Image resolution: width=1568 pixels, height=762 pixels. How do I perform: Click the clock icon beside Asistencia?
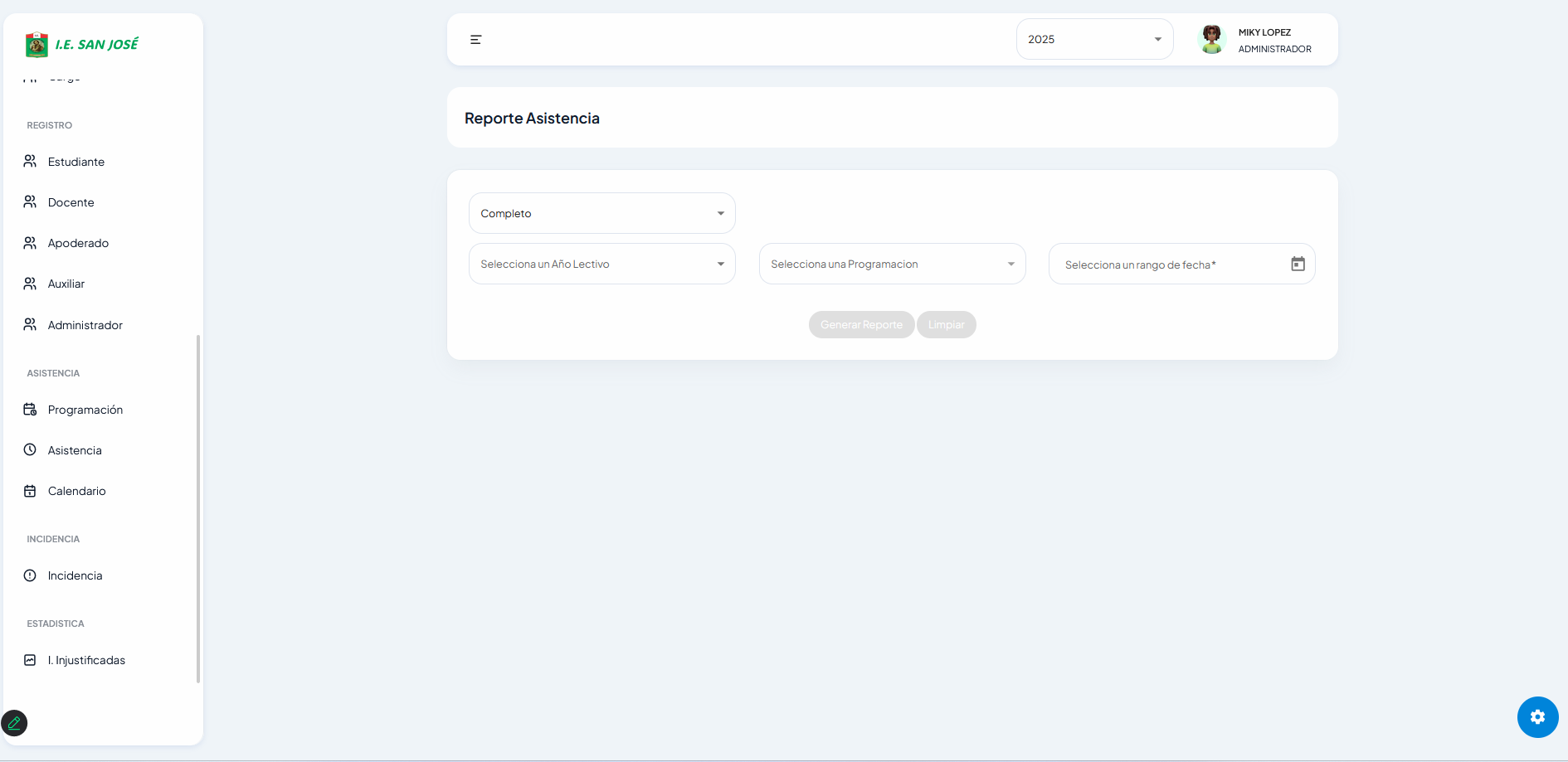pos(30,450)
